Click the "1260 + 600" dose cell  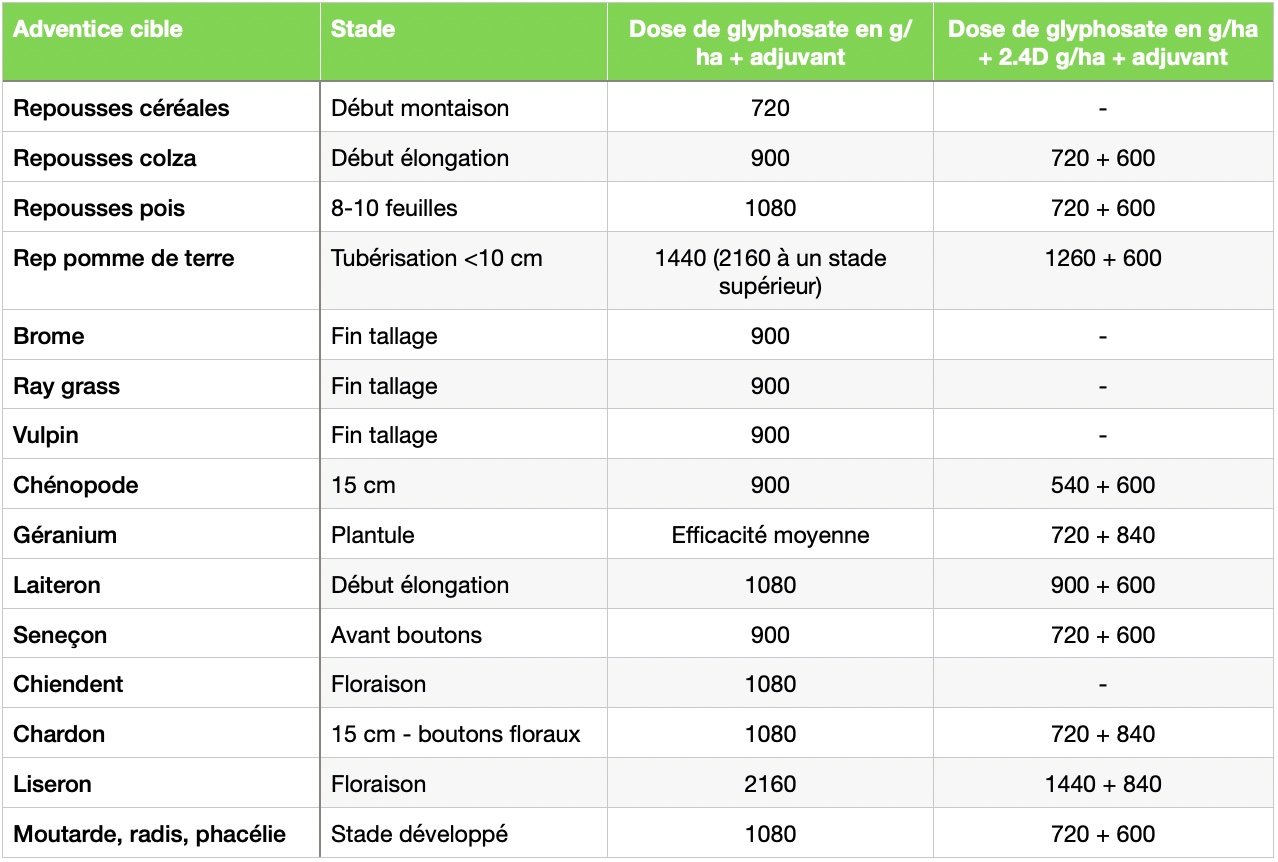[x=1102, y=258]
